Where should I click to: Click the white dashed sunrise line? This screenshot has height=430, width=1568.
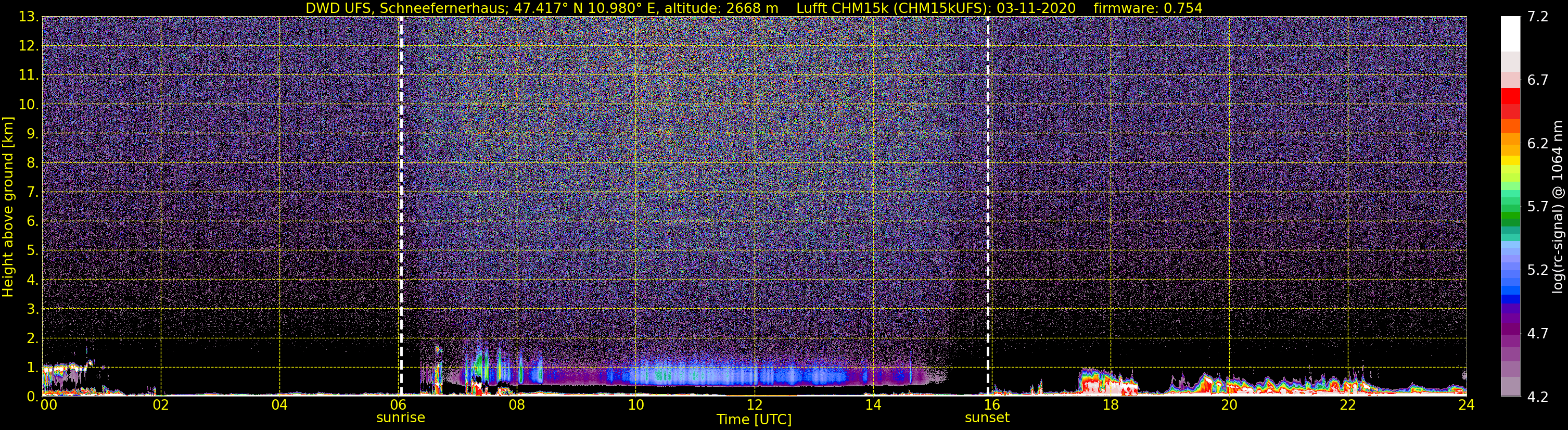pos(401,207)
